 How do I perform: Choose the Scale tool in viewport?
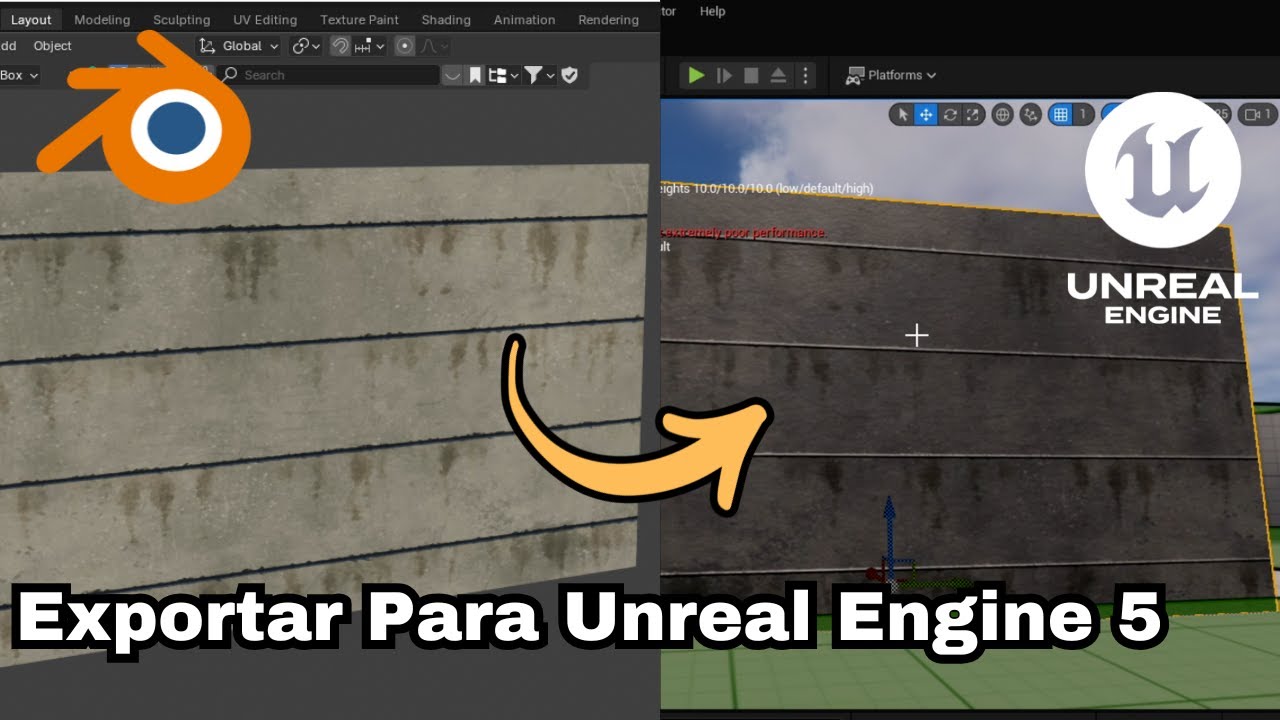[973, 115]
